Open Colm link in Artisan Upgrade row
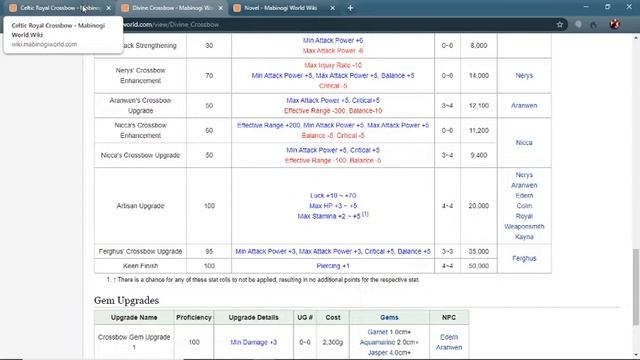 point(524,206)
